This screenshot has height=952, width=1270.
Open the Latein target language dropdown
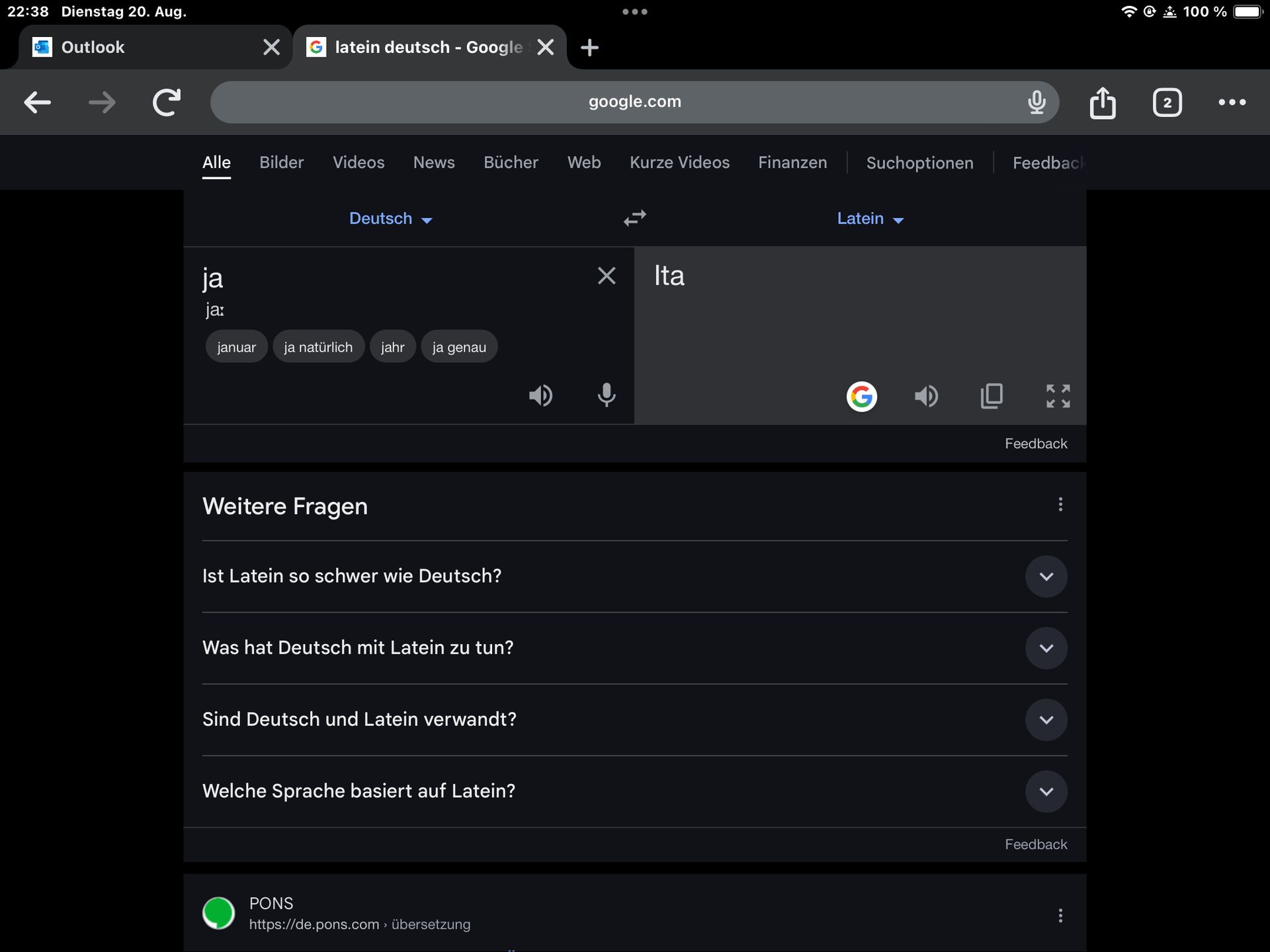[870, 219]
